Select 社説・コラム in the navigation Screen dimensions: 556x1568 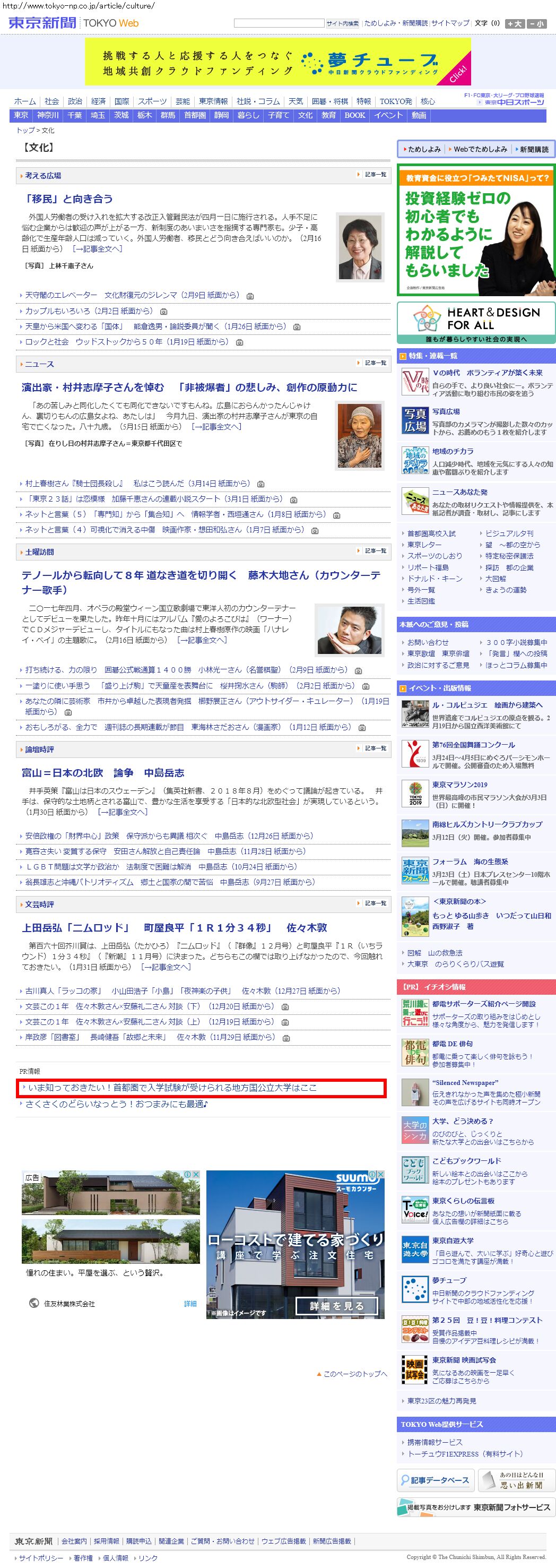258,102
